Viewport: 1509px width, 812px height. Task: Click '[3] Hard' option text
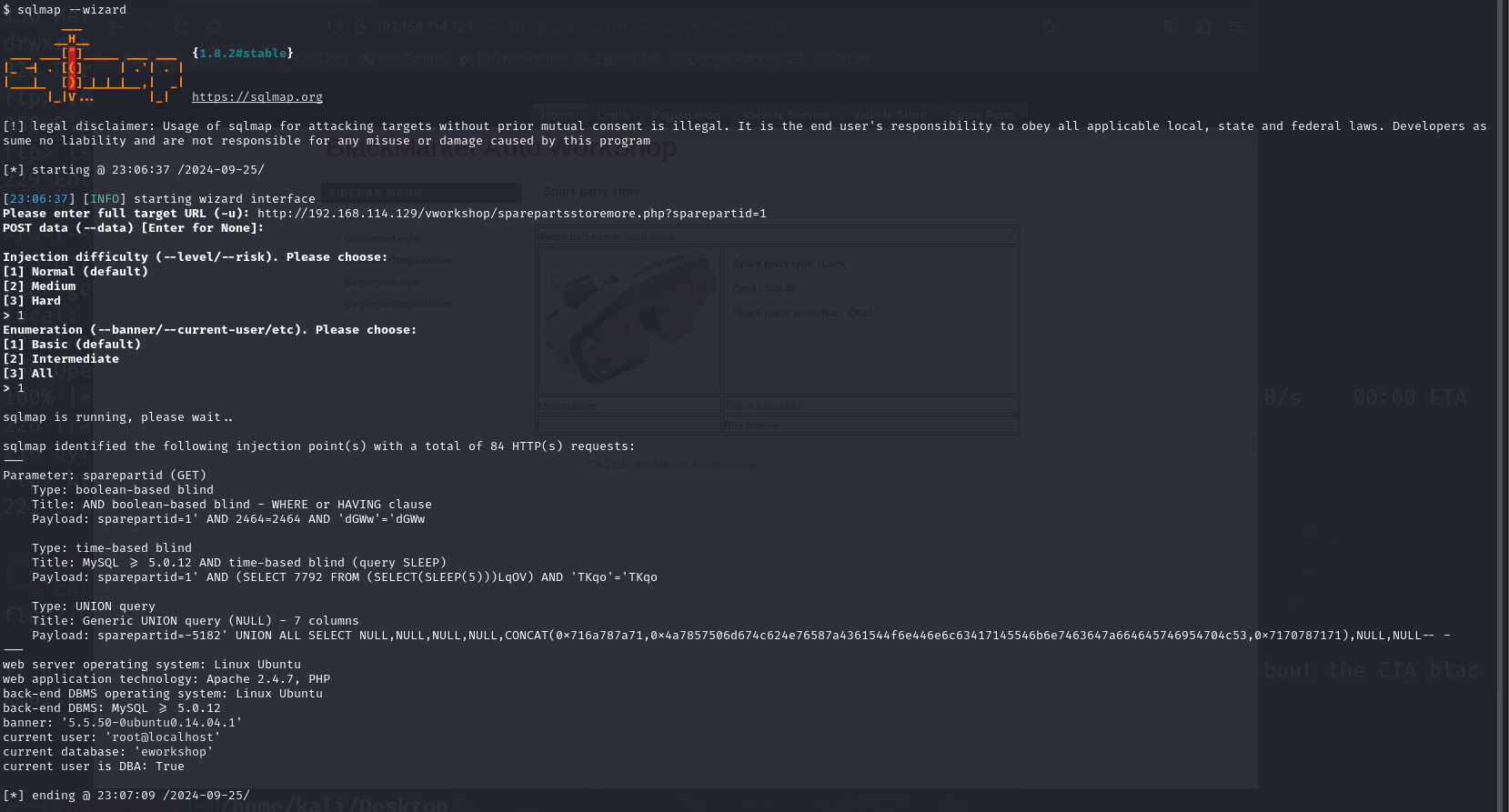click(32, 300)
